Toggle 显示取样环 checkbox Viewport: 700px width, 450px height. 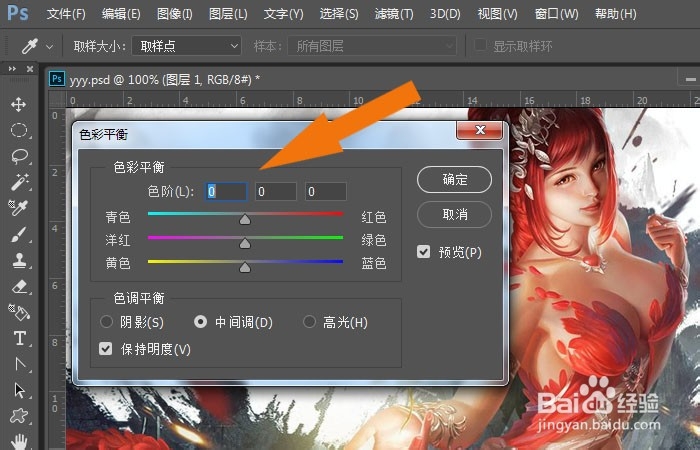[x=480, y=45]
